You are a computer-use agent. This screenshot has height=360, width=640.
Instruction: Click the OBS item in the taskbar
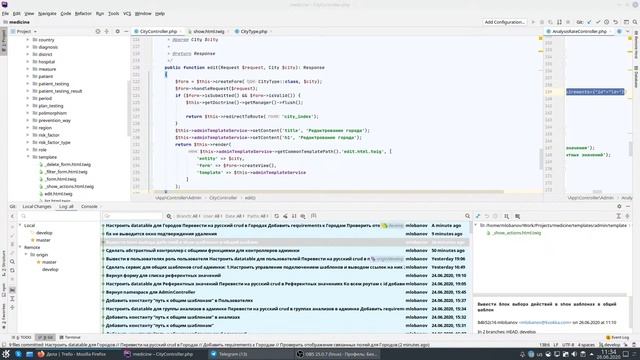click(x=338, y=354)
